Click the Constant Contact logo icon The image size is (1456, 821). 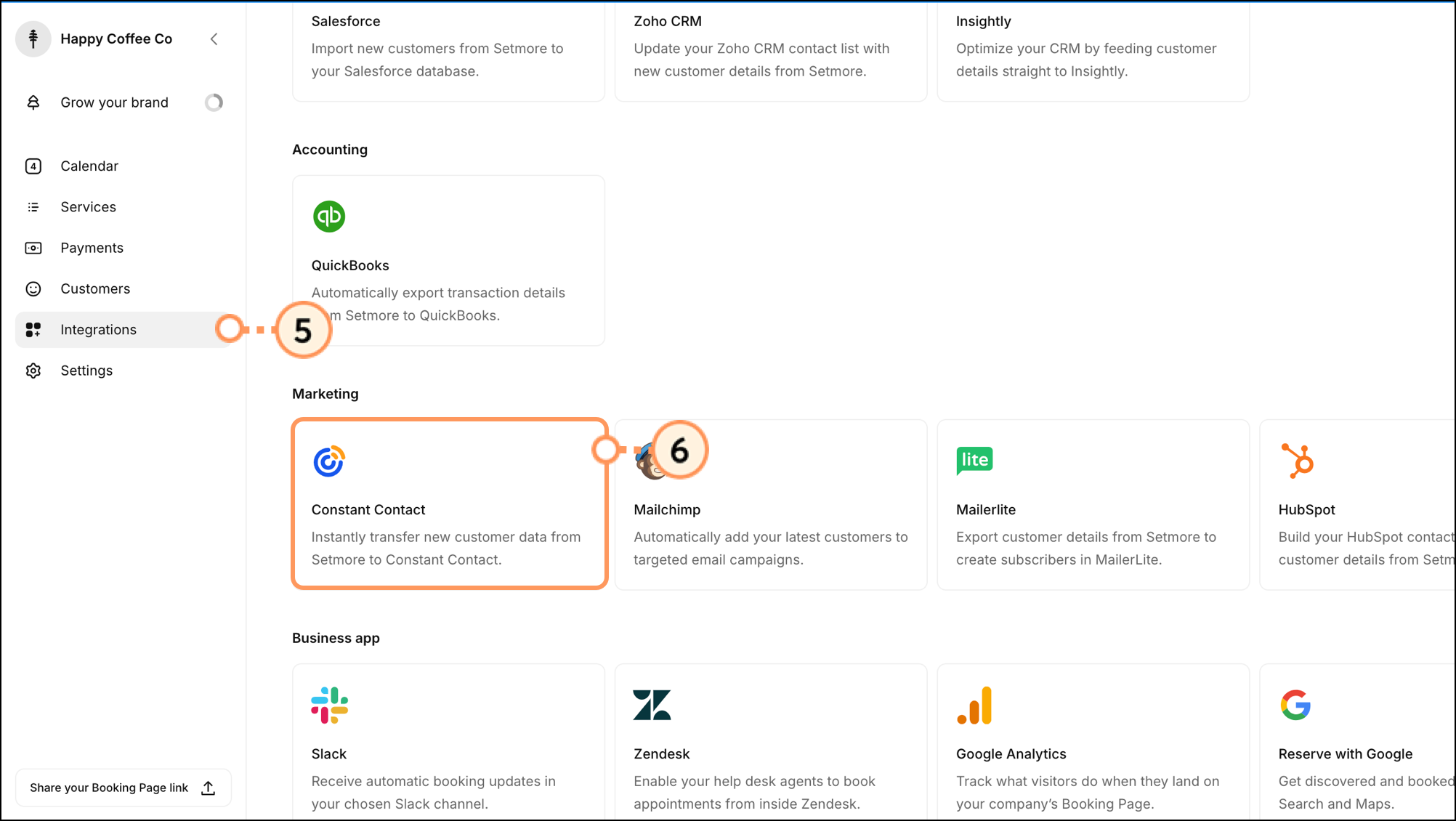[x=328, y=461]
